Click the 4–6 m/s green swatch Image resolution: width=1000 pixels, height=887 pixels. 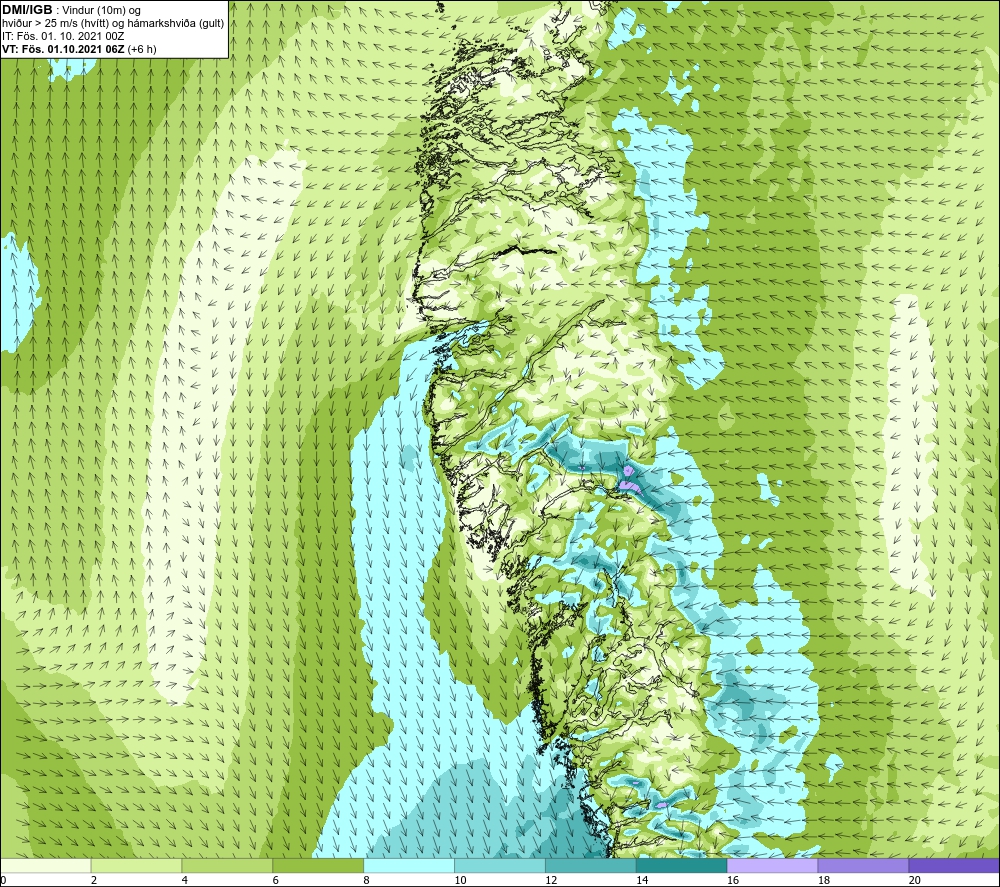227,865
